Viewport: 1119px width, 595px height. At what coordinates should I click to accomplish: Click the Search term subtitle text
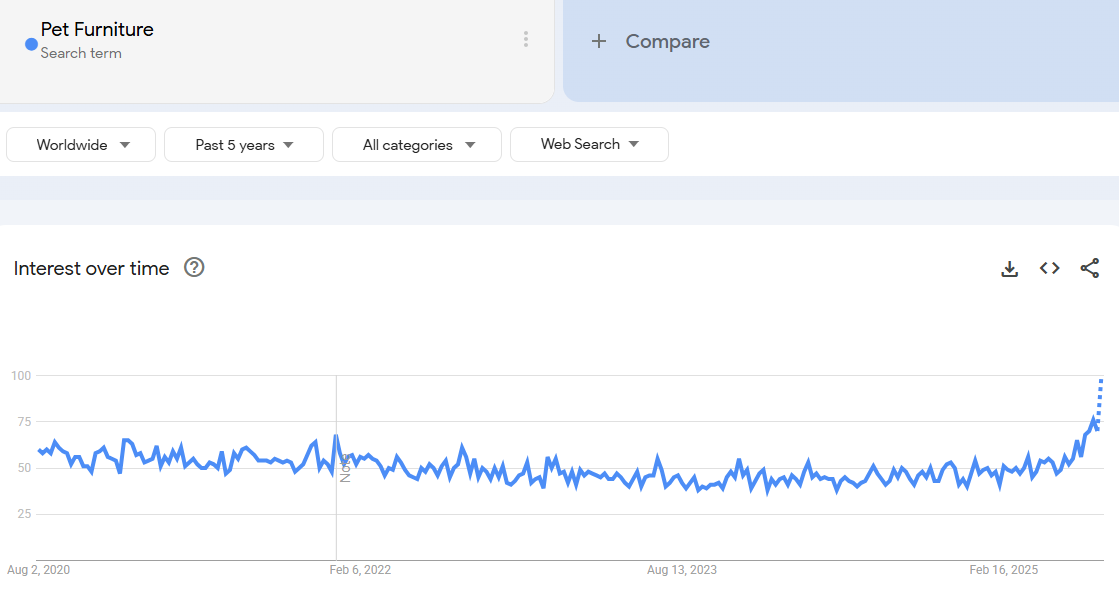click(81, 53)
